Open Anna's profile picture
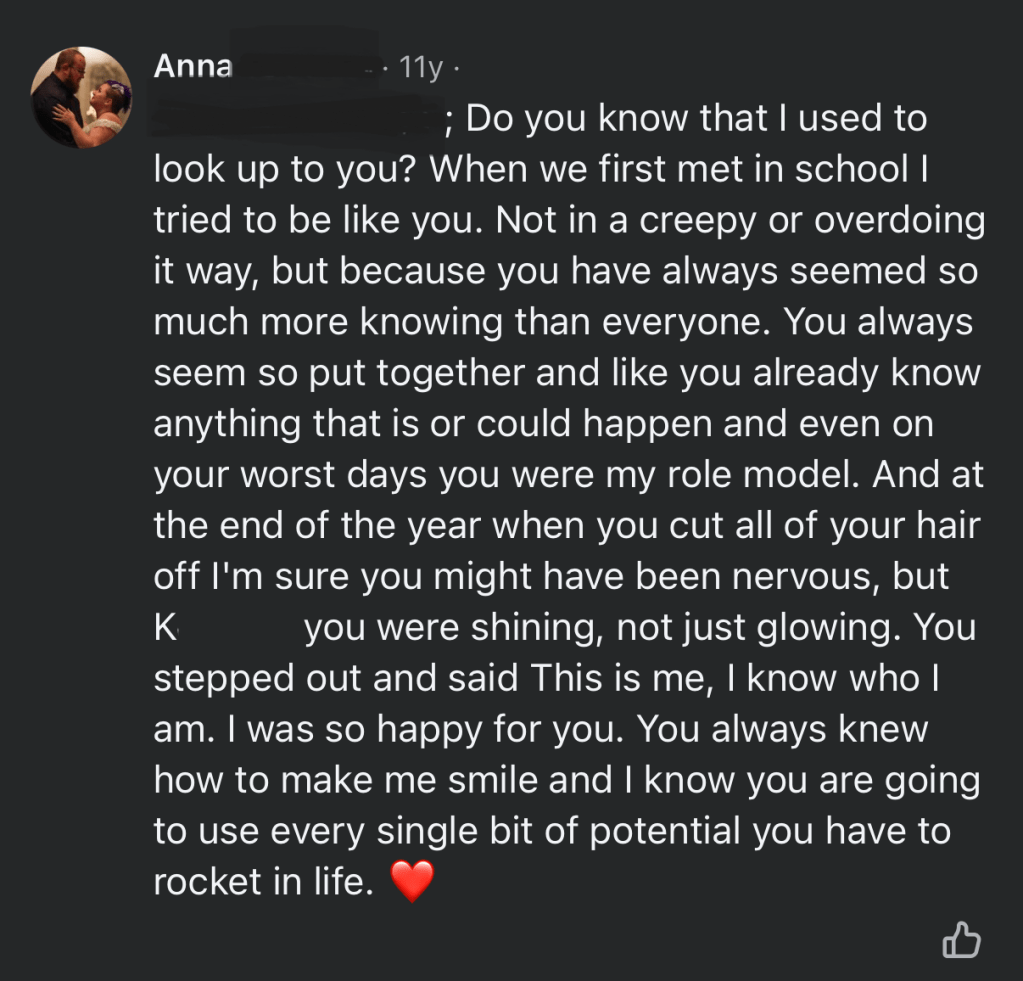The height and width of the screenshot is (981, 1023). tap(82, 97)
